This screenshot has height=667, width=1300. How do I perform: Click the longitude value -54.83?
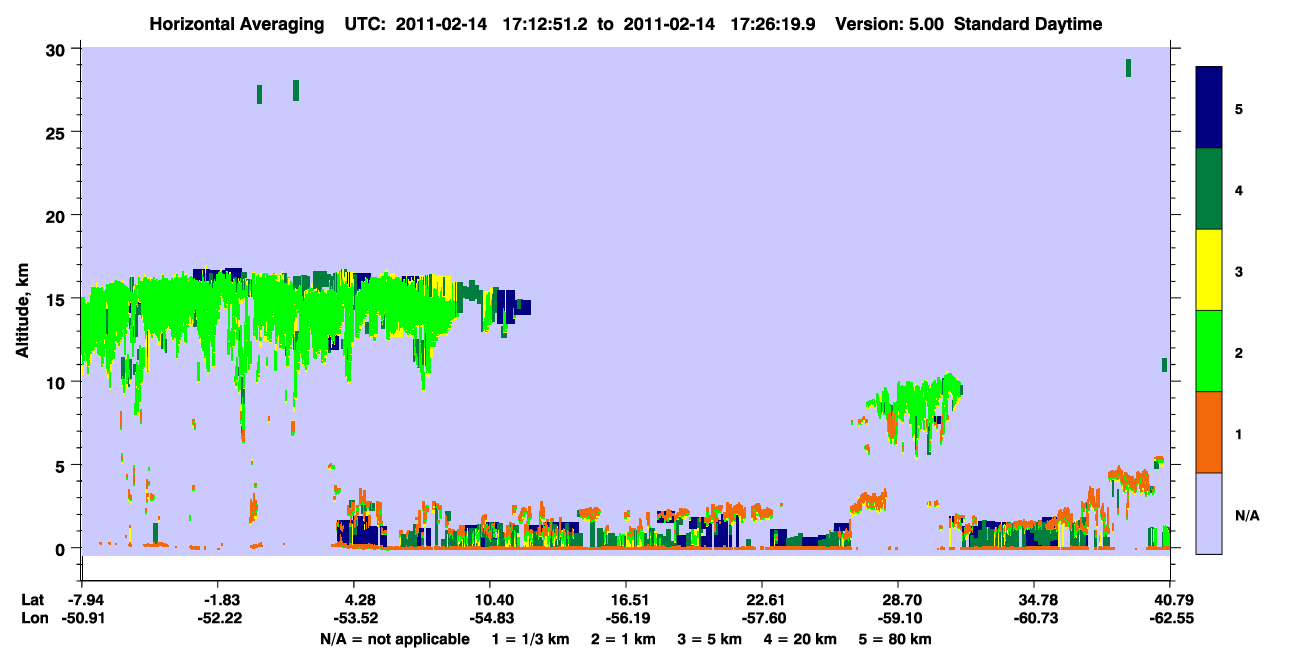(490, 618)
